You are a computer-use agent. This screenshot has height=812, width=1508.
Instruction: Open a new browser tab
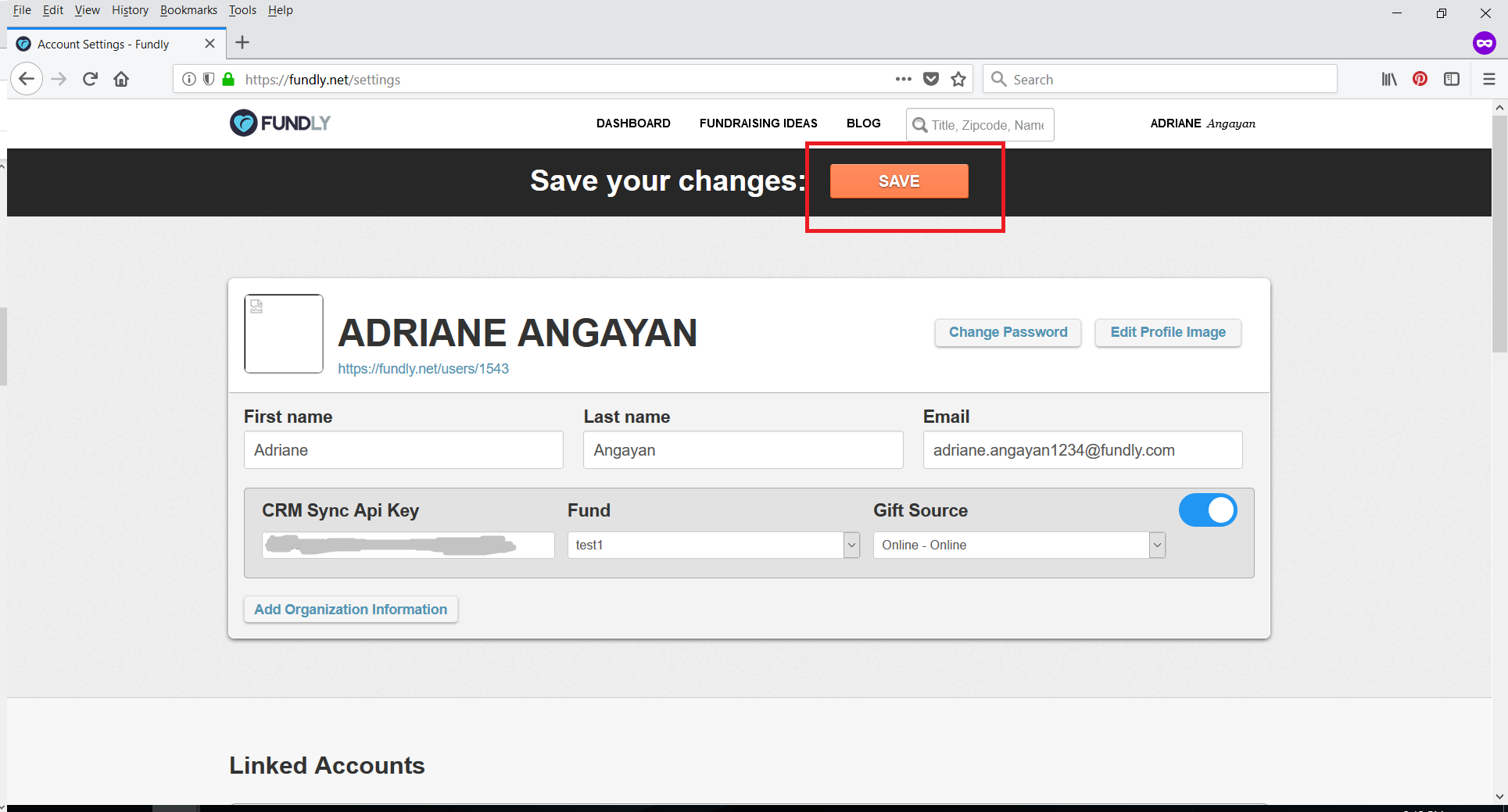[242, 43]
